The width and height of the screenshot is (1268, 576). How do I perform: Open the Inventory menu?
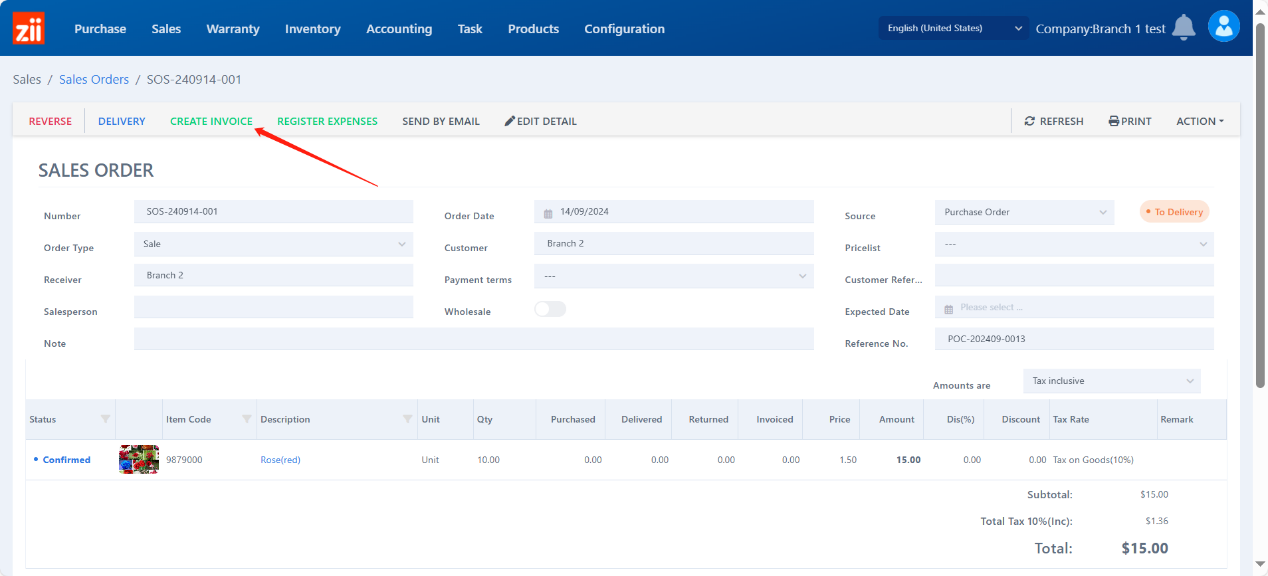[x=312, y=29]
